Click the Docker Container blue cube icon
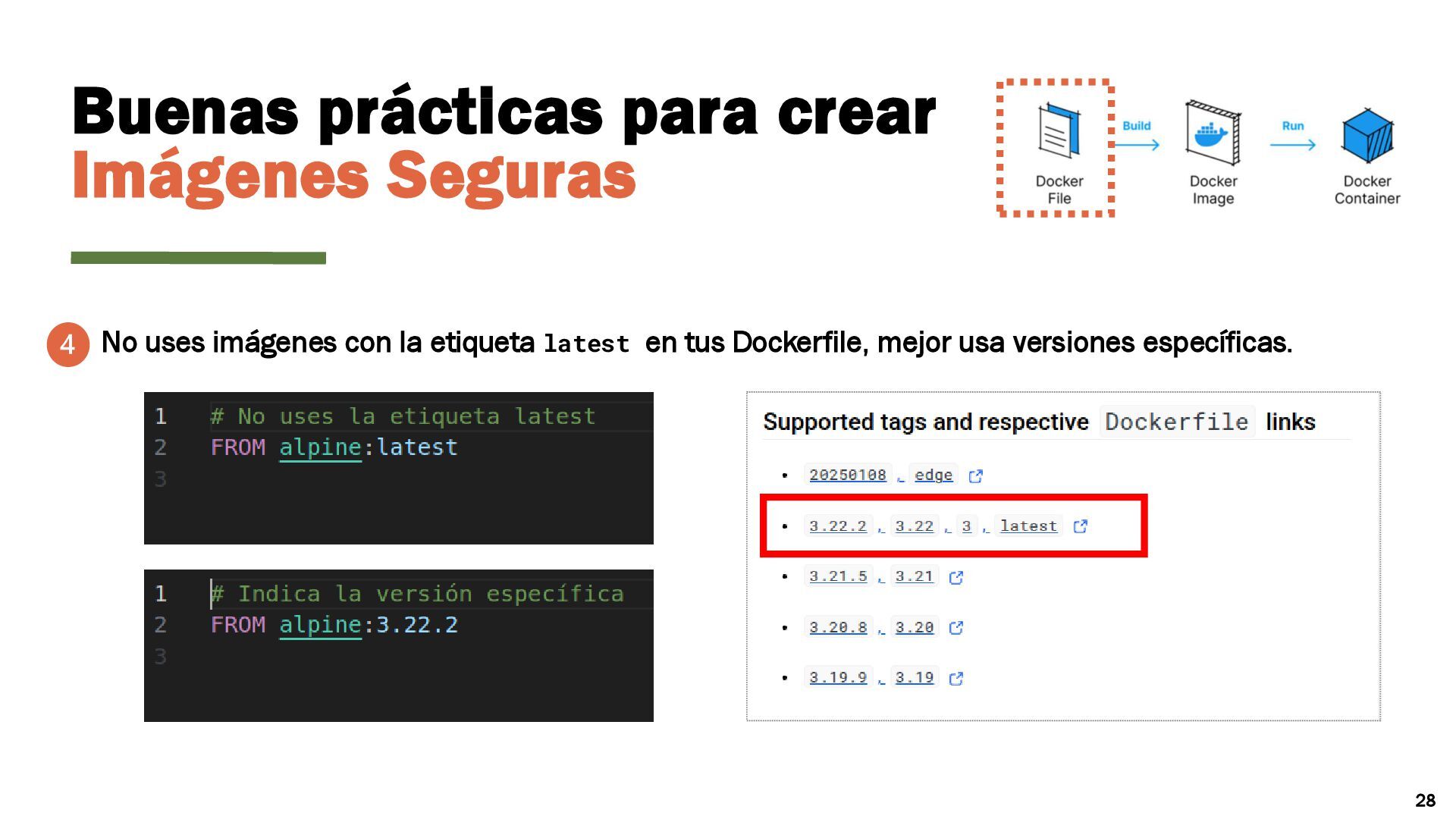1456x819 pixels. coord(1367,136)
